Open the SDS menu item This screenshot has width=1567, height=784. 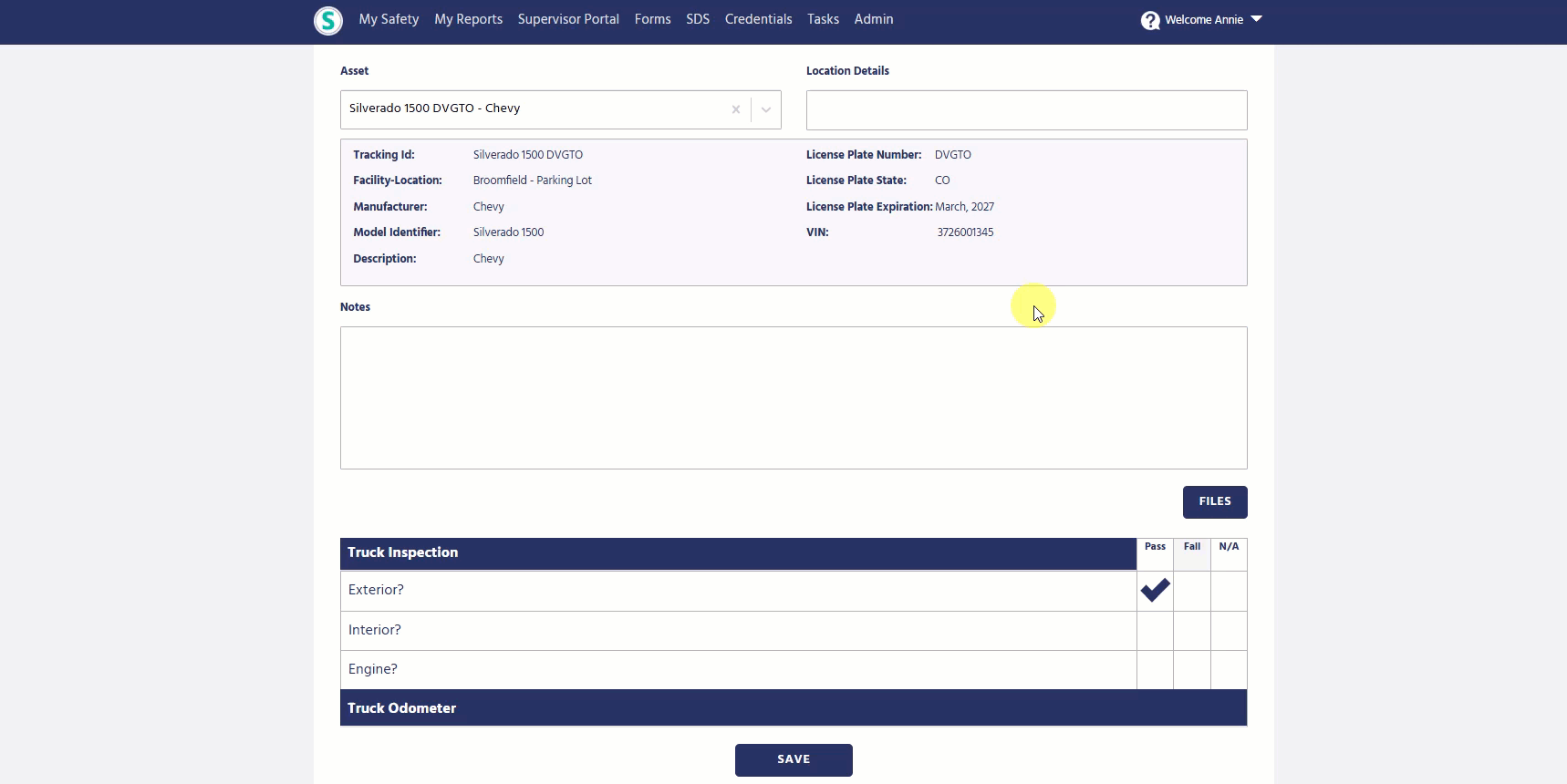(x=698, y=19)
